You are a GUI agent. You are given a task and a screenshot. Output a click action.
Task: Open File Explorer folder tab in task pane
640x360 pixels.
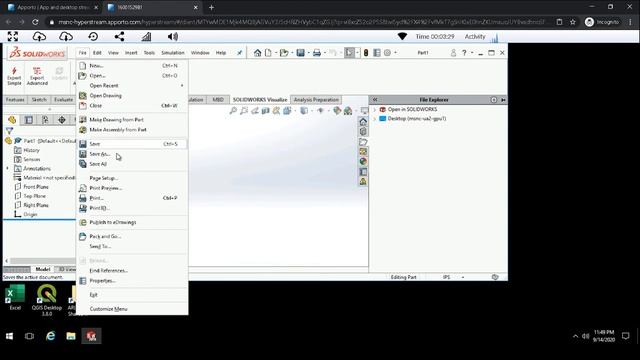point(363,142)
